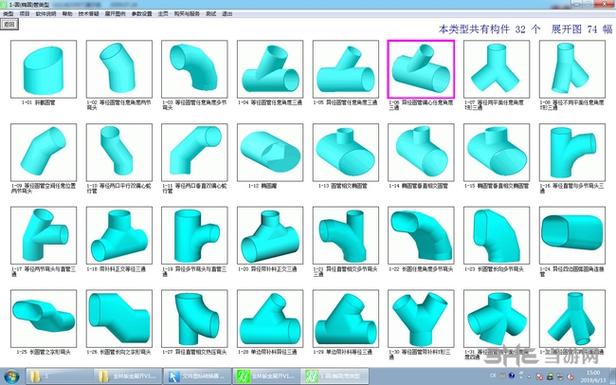Click the active taskbar window 1-圆(椭圆)
The width and height of the screenshot is (616, 385).
coord(334,376)
